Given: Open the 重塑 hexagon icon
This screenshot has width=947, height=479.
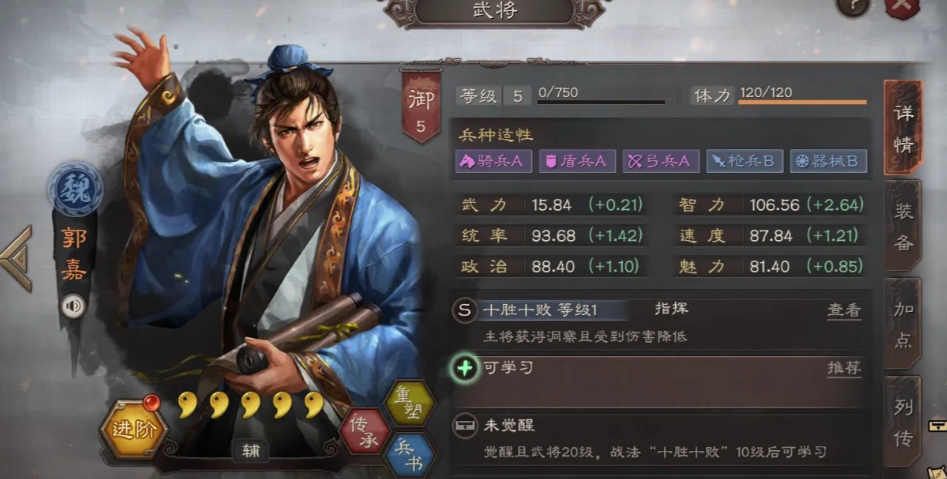Looking at the screenshot, I should click(x=409, y=402).
